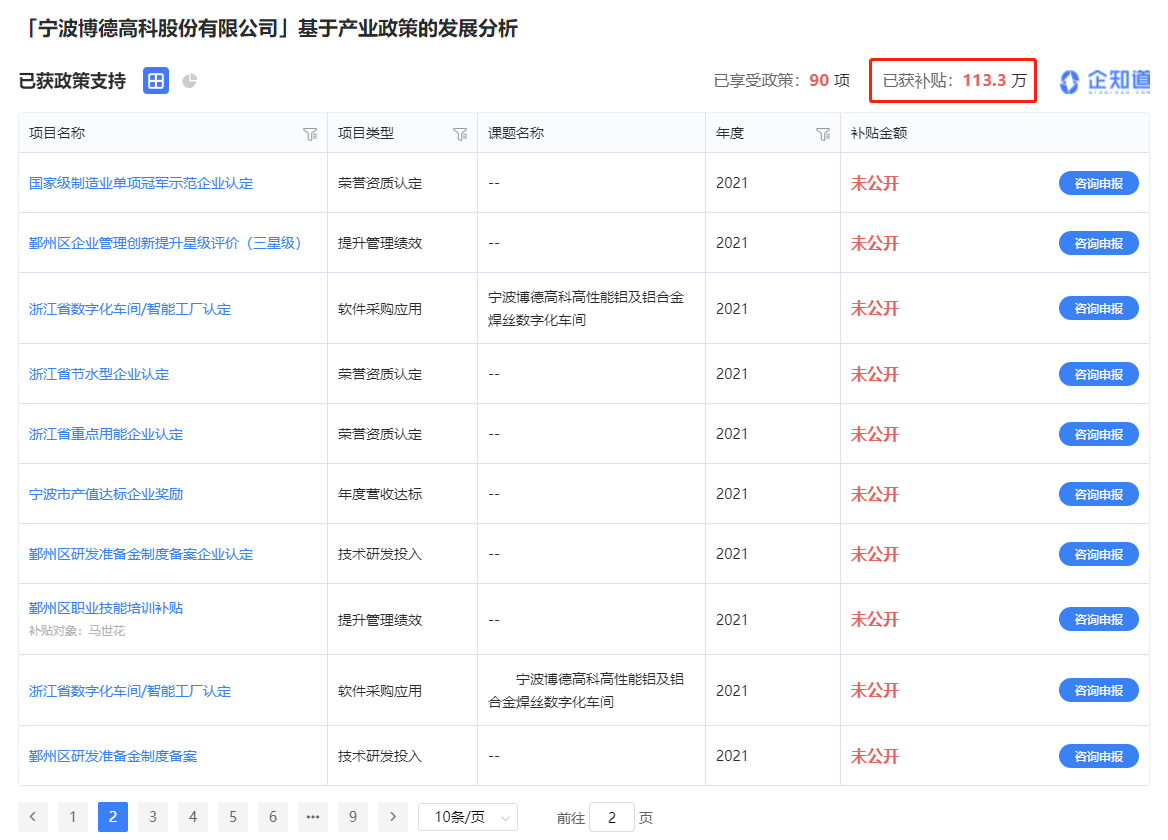
Task: Click 咨询申报 for 宁波市产值达标企业奖励
Action: pos(1099,494)
